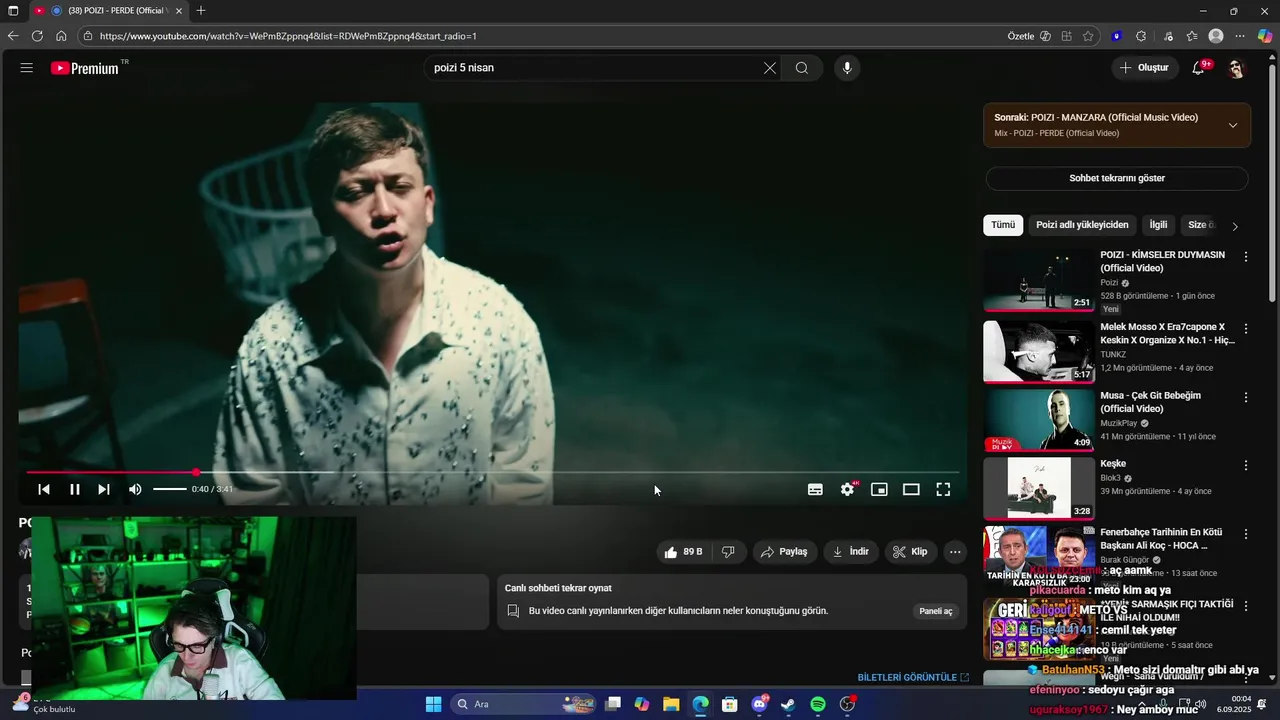Click the browser address bar URL

(x=288, y=36)
